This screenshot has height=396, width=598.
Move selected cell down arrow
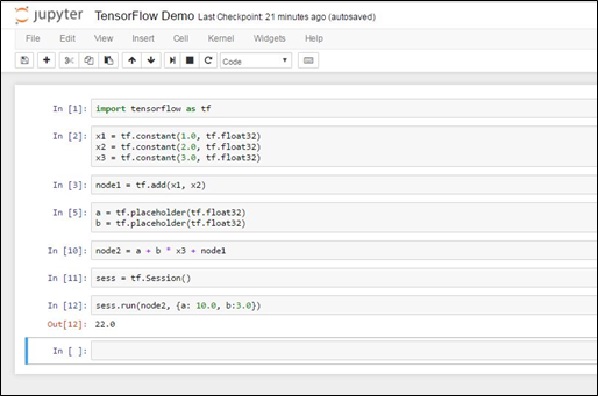coord(151,60)
